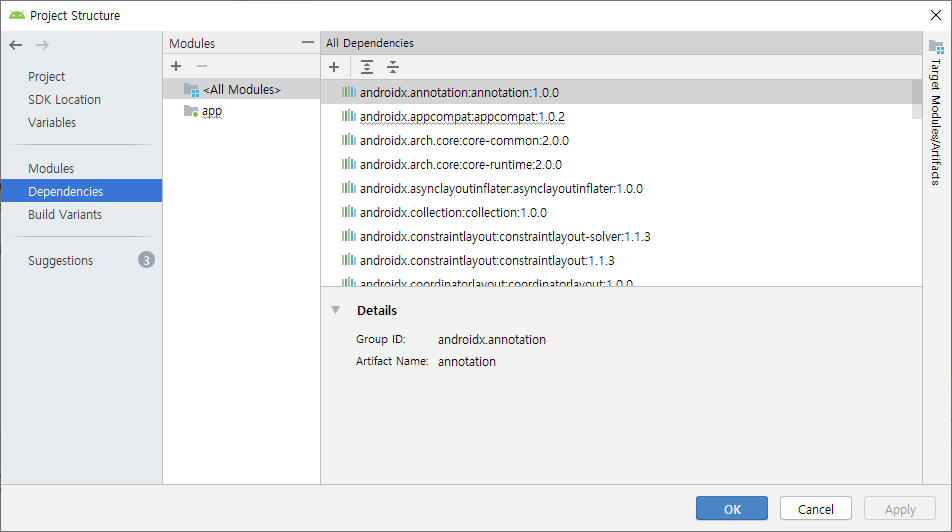Click the Cancel button
Screen dimensions: 952x532
click(815, 508)
